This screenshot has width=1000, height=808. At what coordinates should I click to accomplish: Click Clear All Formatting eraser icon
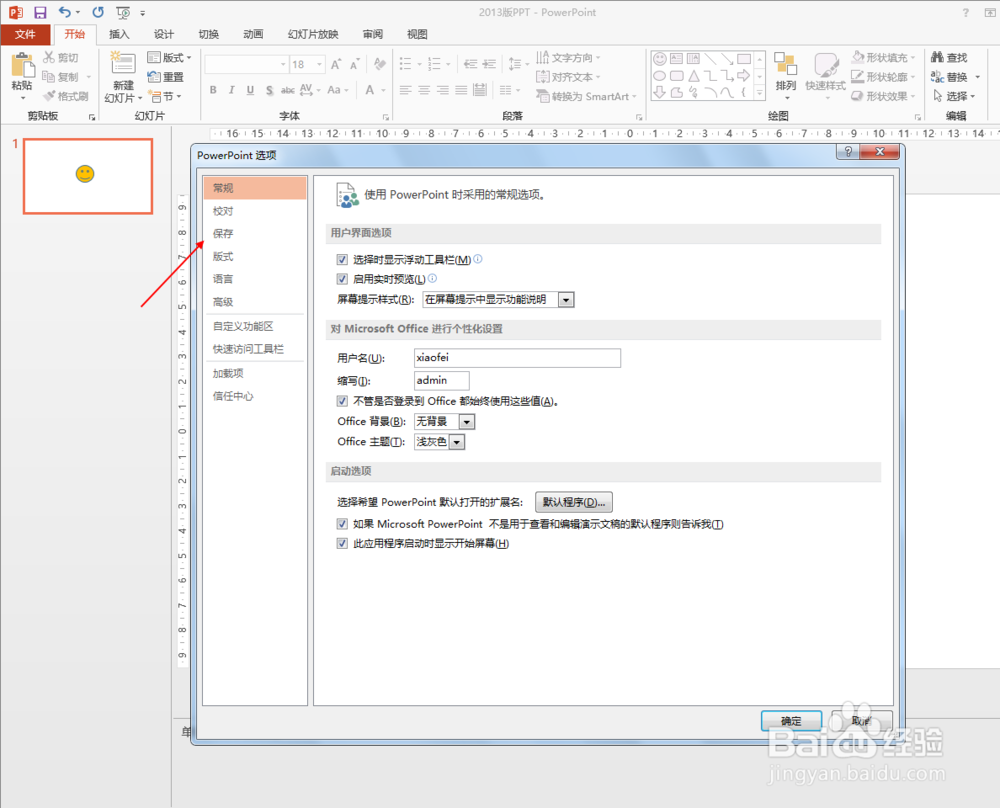tap(380, 64)
